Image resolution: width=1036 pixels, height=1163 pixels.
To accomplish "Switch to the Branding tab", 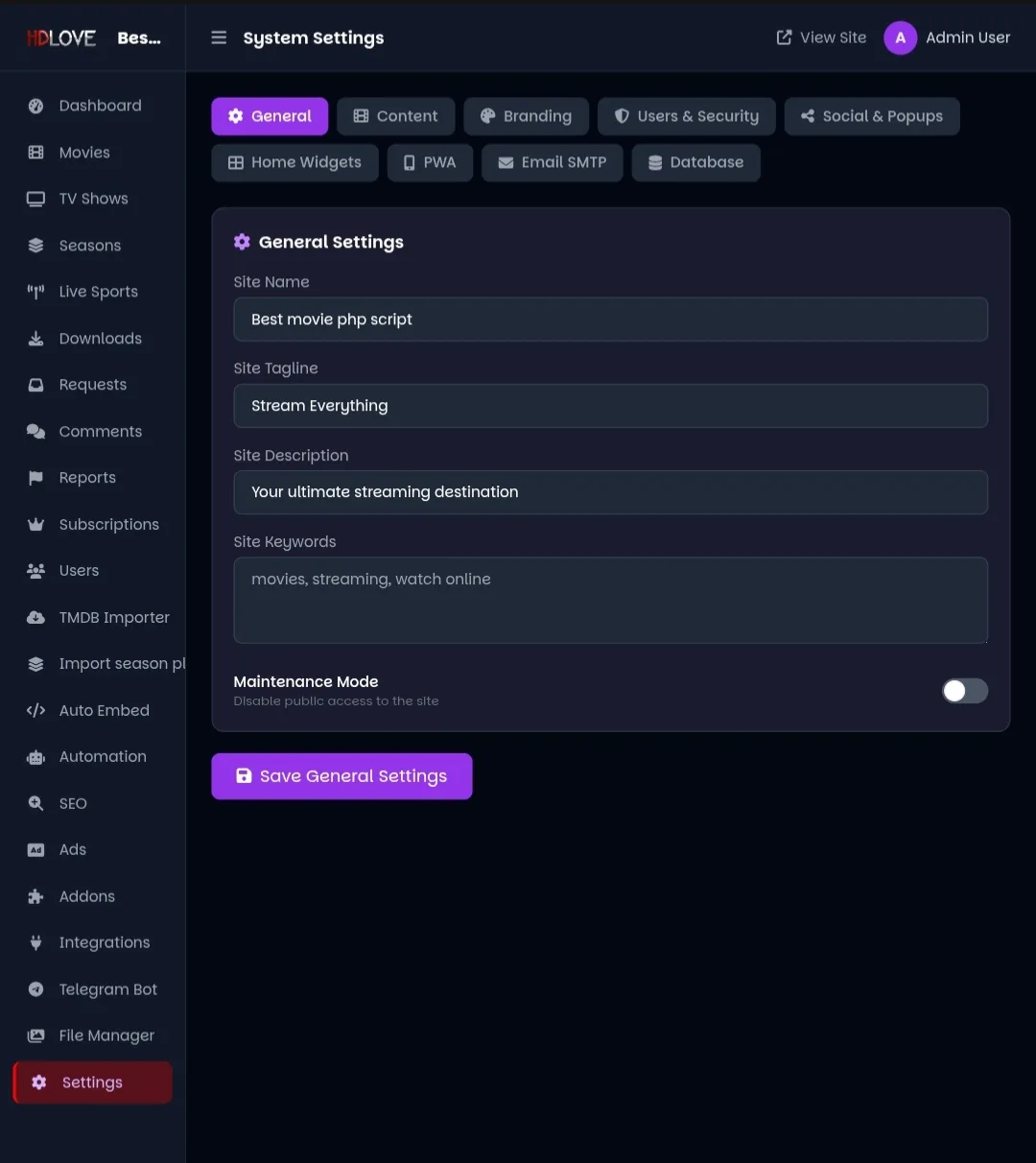I will [526, 116].
